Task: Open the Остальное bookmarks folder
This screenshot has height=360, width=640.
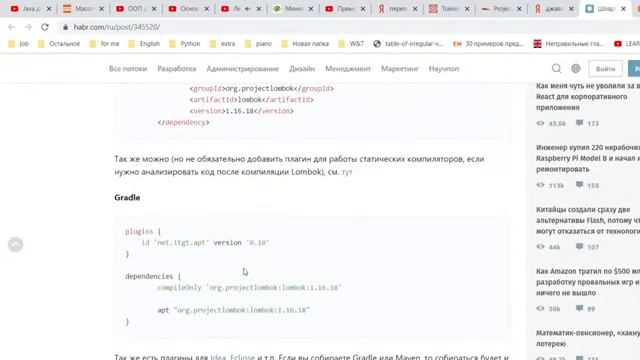Action: point(59,44)
